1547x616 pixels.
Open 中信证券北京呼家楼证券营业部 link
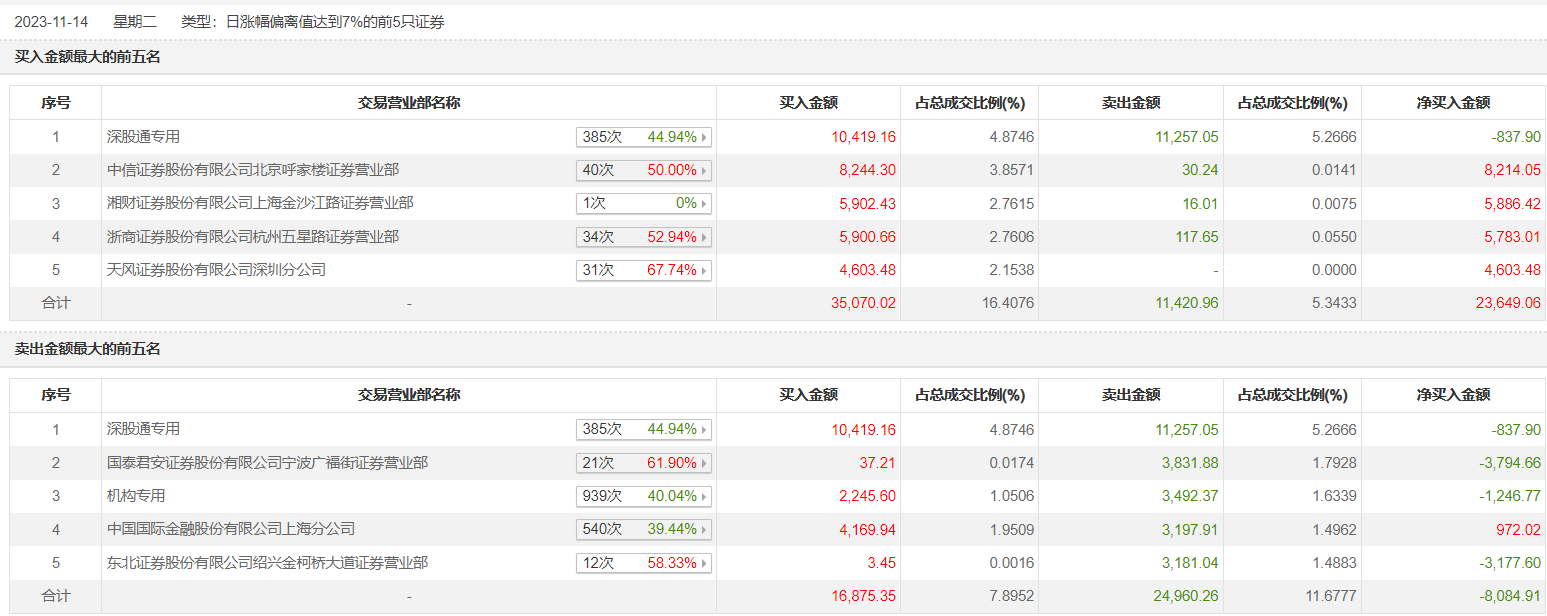(x=252, y=170)
